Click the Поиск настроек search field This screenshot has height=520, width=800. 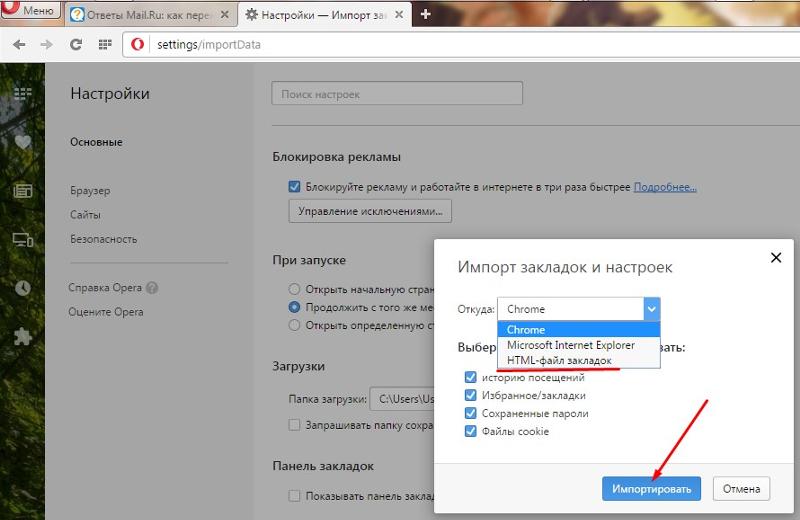pos(397,93)
